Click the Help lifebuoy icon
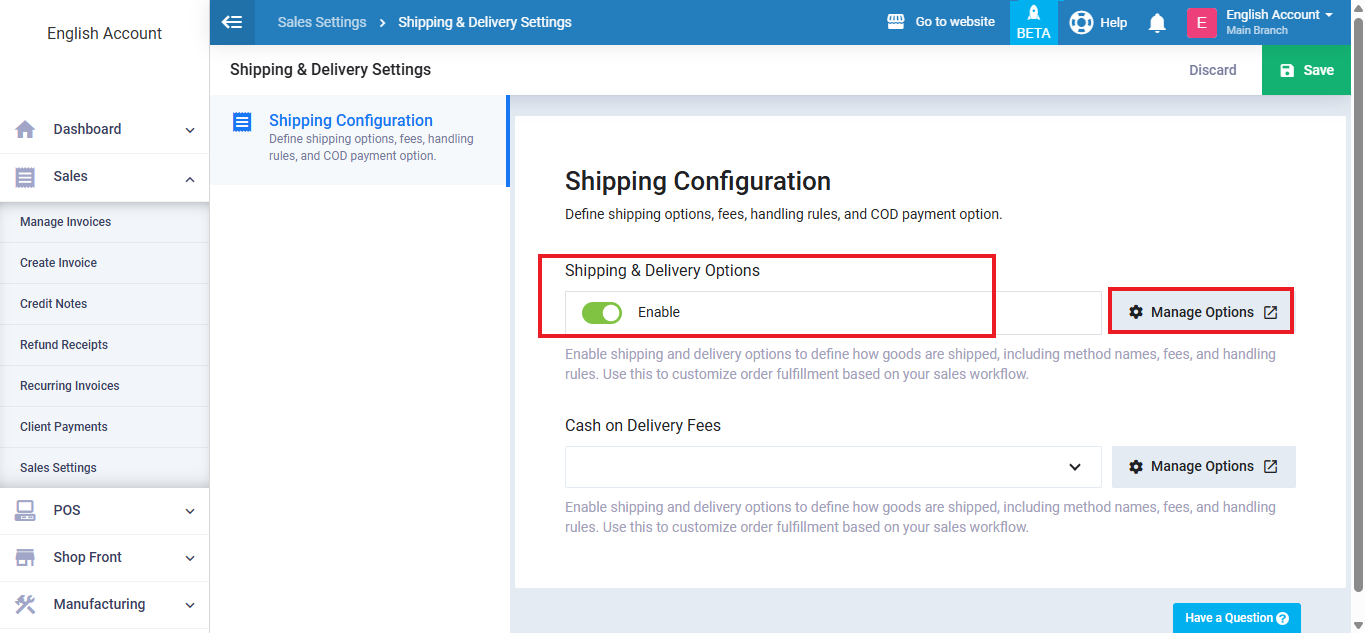 [x=1081, y=22]
